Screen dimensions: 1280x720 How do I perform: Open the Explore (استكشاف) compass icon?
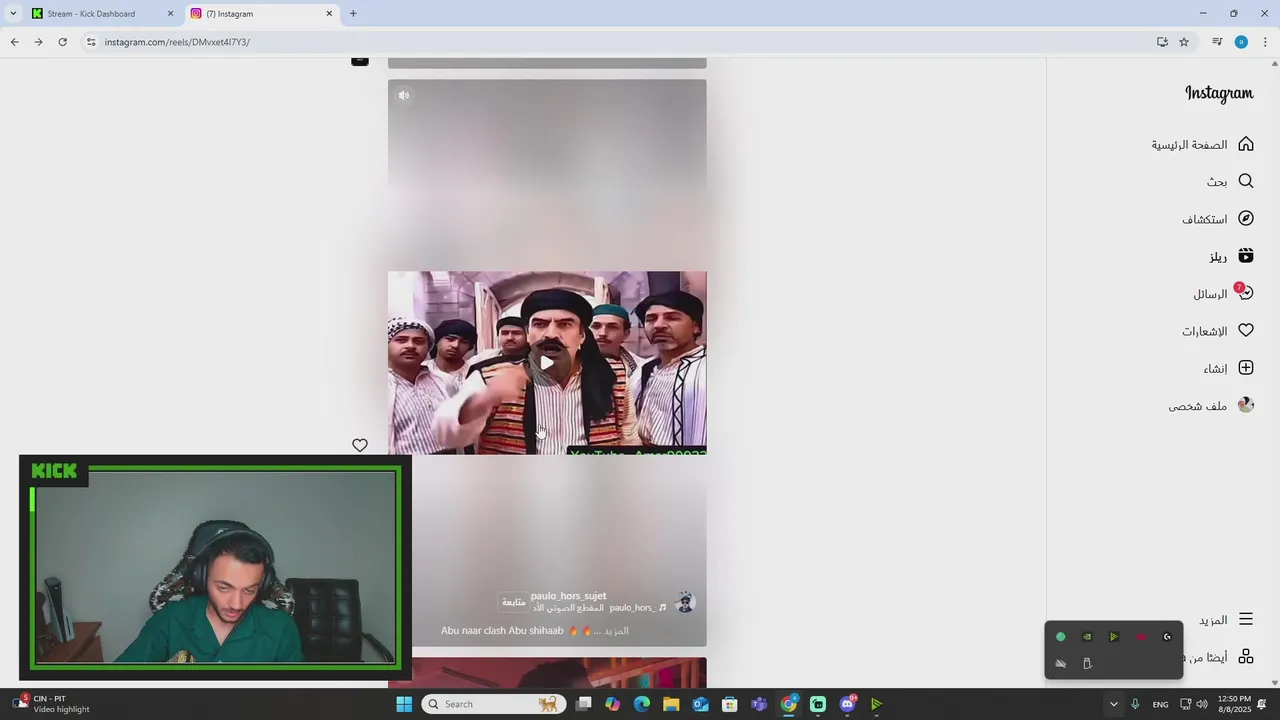(1245, 218)
